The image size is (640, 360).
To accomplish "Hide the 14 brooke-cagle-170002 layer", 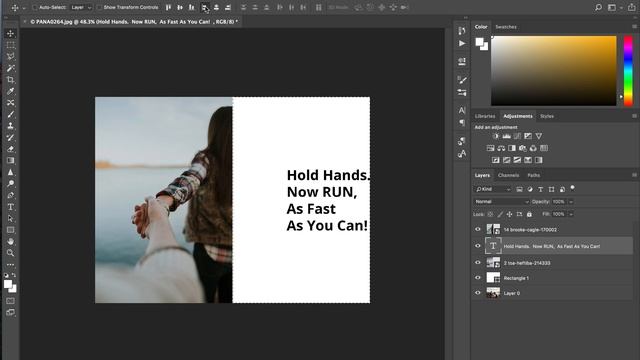I will pos(478,229).
